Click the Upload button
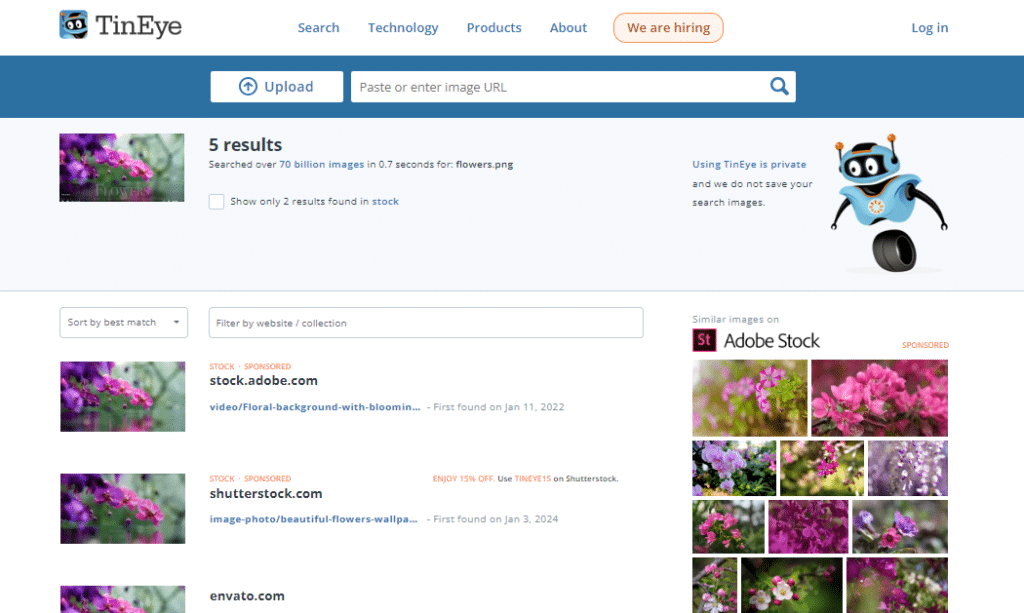1024x613 pixels. point(276,86)
